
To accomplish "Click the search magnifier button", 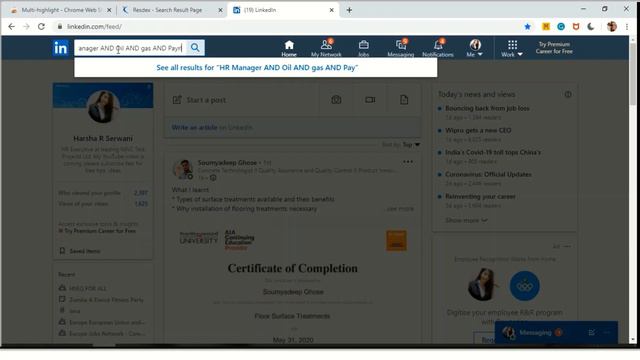I will pos(195,48).
